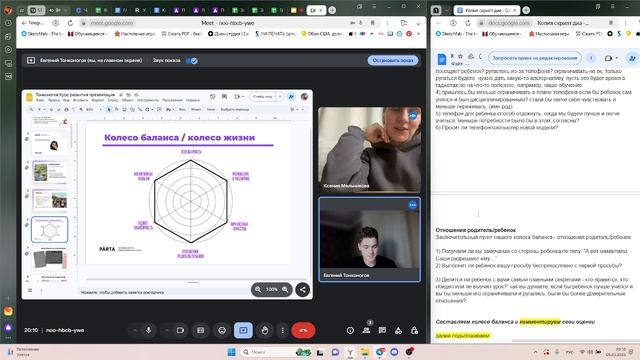This screenshot has width=640, height=360.
Task: Open meeting details info icon
Action: (350, 330)
